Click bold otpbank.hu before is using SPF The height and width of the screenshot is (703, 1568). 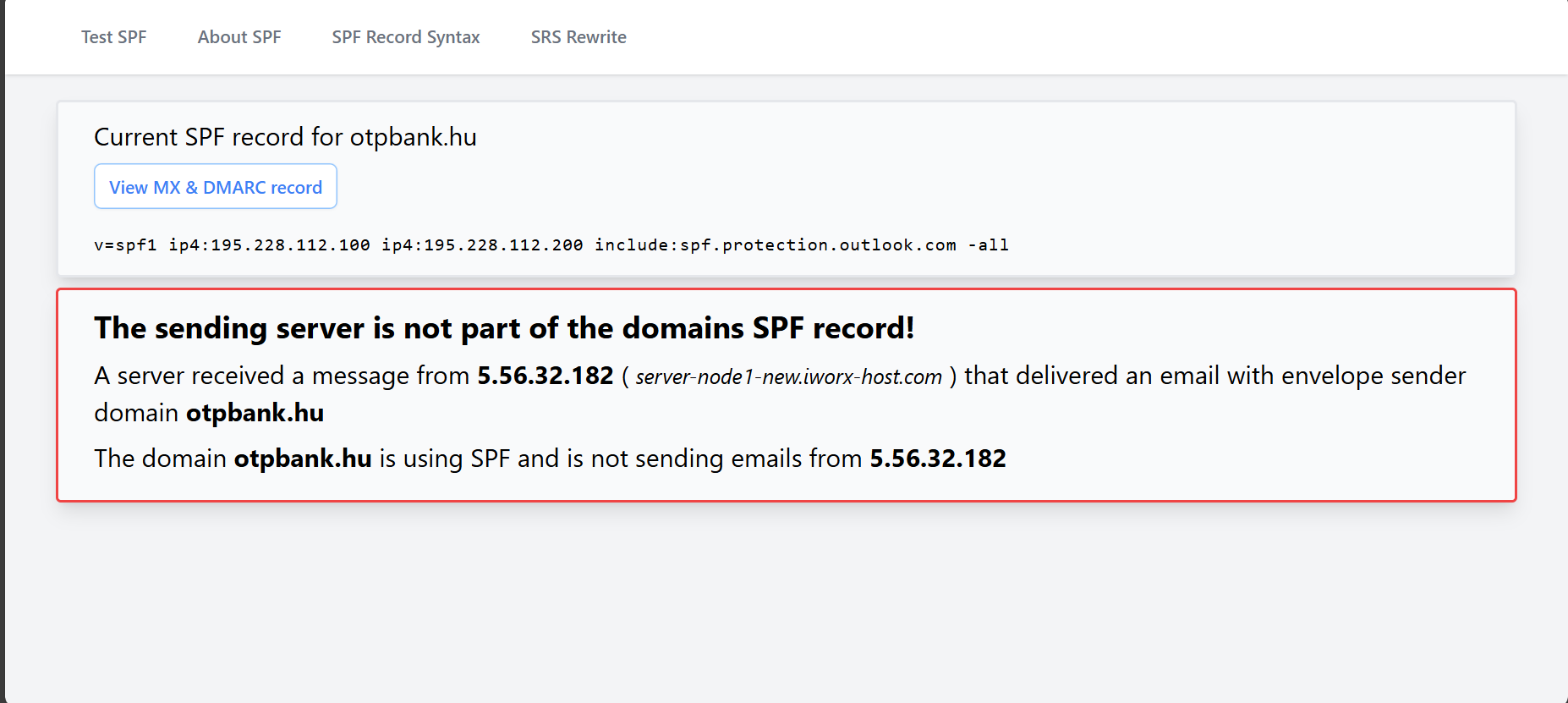click(x=303, y=459)
